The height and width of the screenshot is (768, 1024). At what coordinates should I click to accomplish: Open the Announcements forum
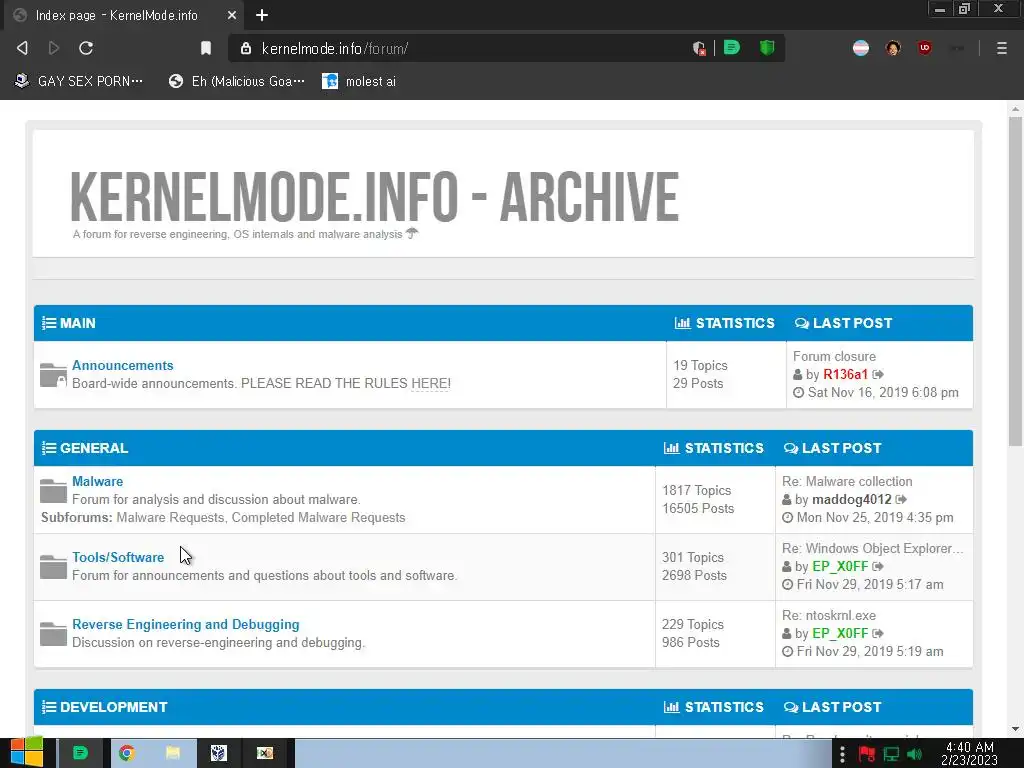[x=123, y=365]
